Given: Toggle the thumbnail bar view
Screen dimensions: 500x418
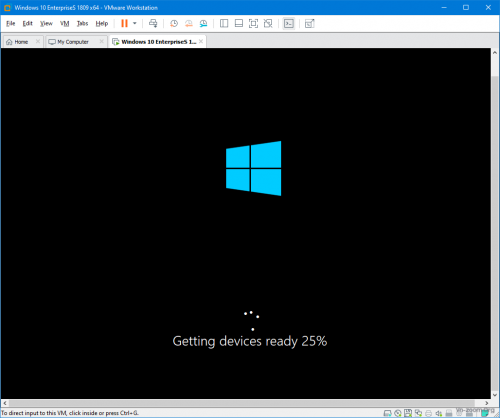Looking at the screenshot, I should pyautogui.click(x=239, y=23).
